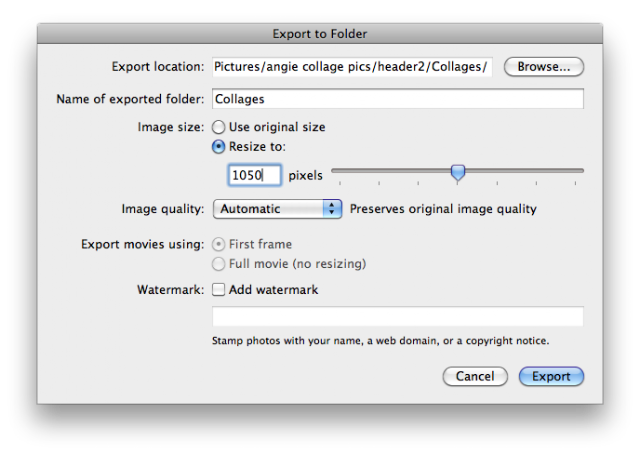Image resolution: width=640 pixels, height=455 pixels.
Task: Click the Preserves original image quality text
Action: point(443,209)
